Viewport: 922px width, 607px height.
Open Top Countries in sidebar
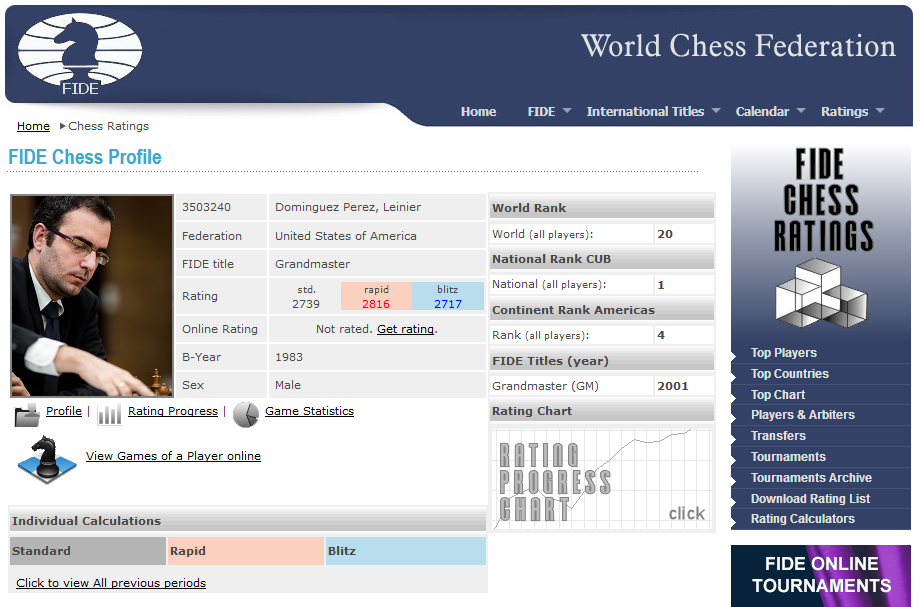(790, 373)
